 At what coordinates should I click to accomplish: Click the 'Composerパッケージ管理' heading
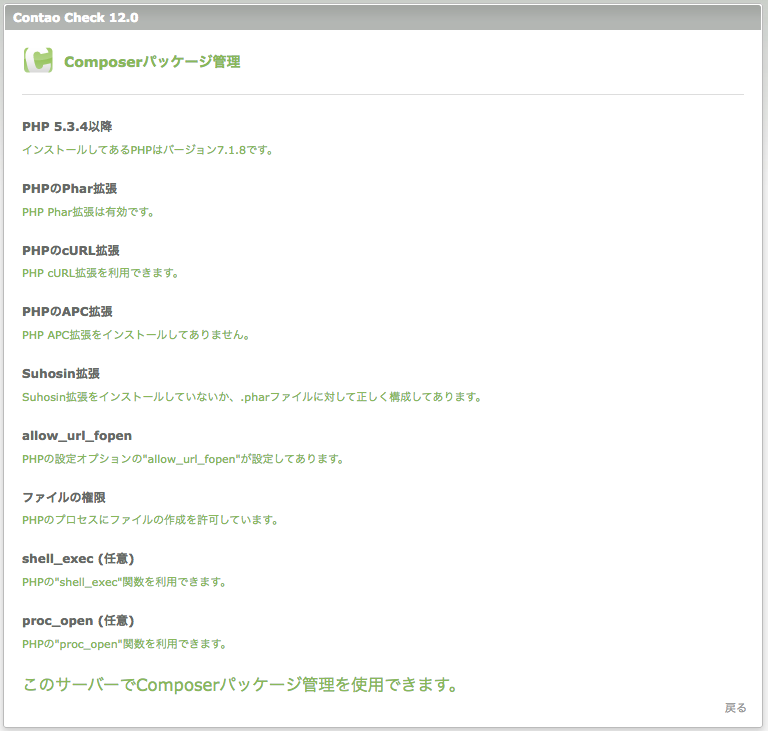[x=152, y=62]
